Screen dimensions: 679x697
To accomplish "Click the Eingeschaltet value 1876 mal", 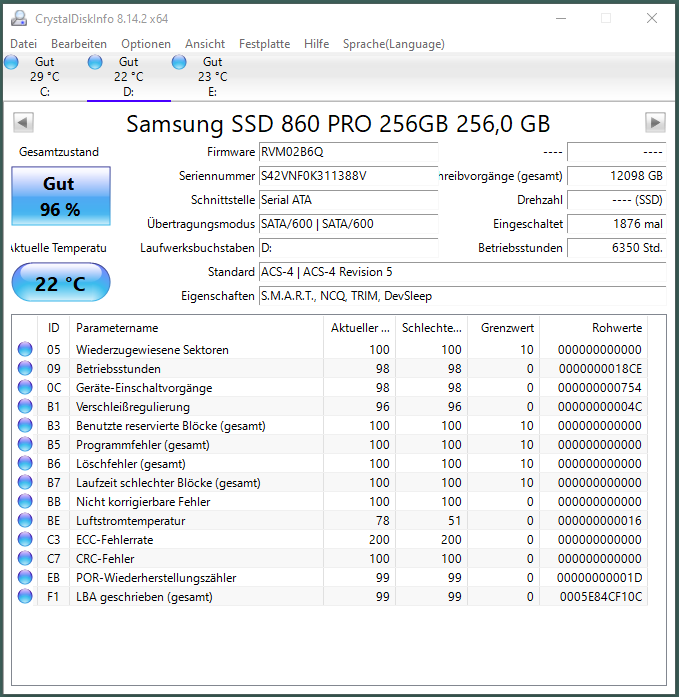I will tap(617, 224).
